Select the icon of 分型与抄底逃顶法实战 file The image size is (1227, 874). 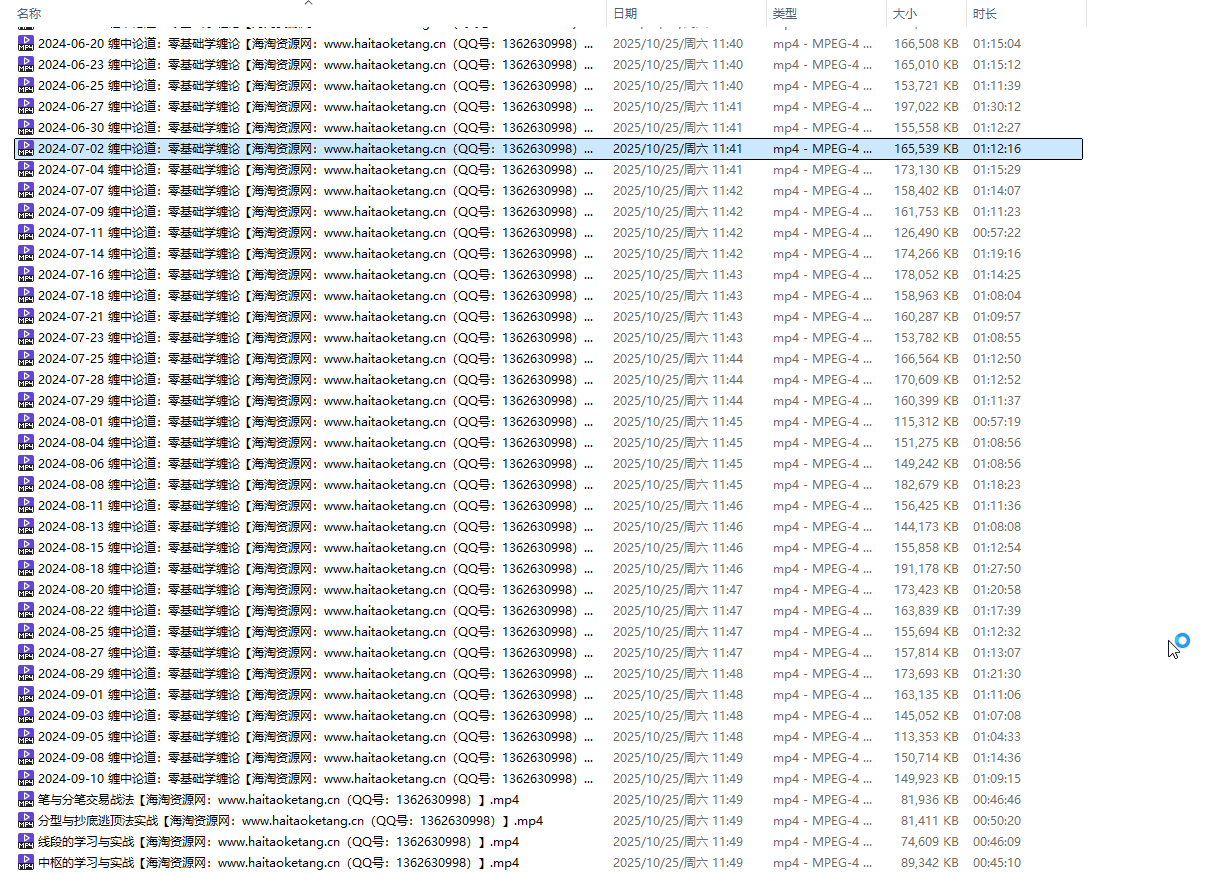[26, 821]
